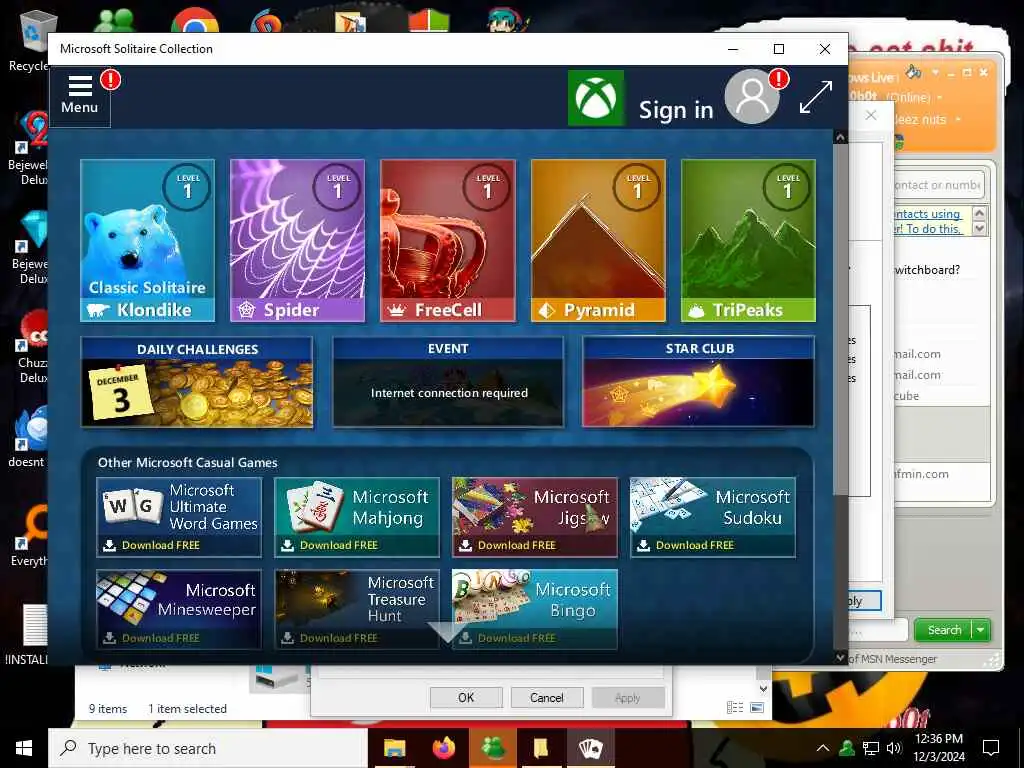This screenshot has width=1024, height=768.
Task: Toggle fullscreen with the diagonal arrows icon
Action: pos(816,97)
